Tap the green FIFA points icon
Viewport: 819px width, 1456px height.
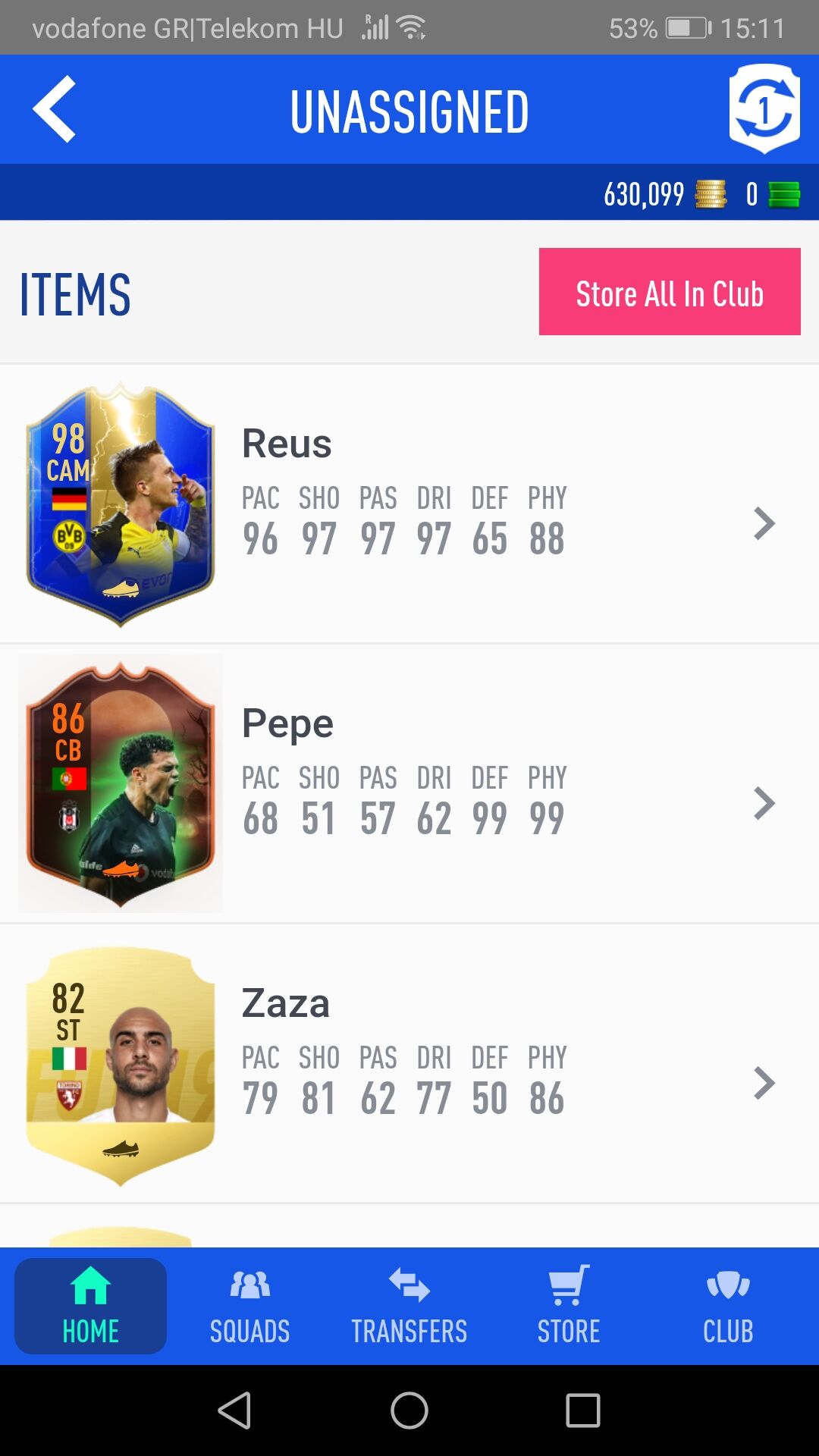click(784, 194)
